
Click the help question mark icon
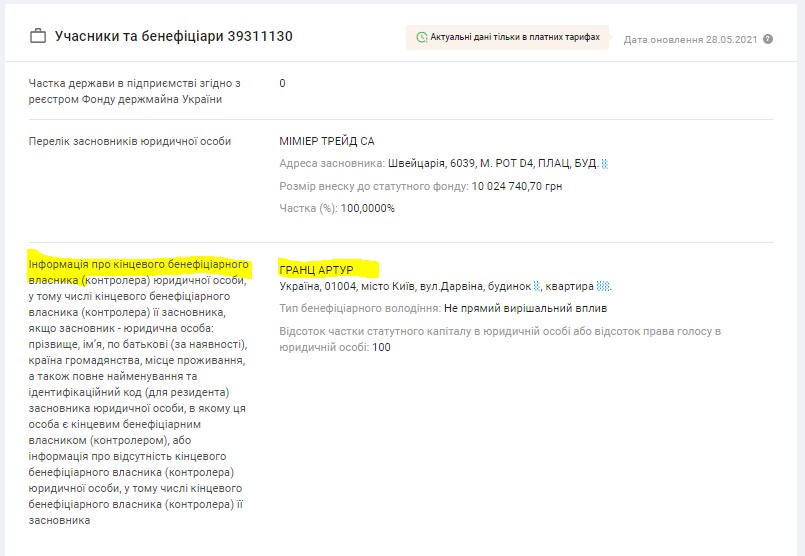pos(768,40)
